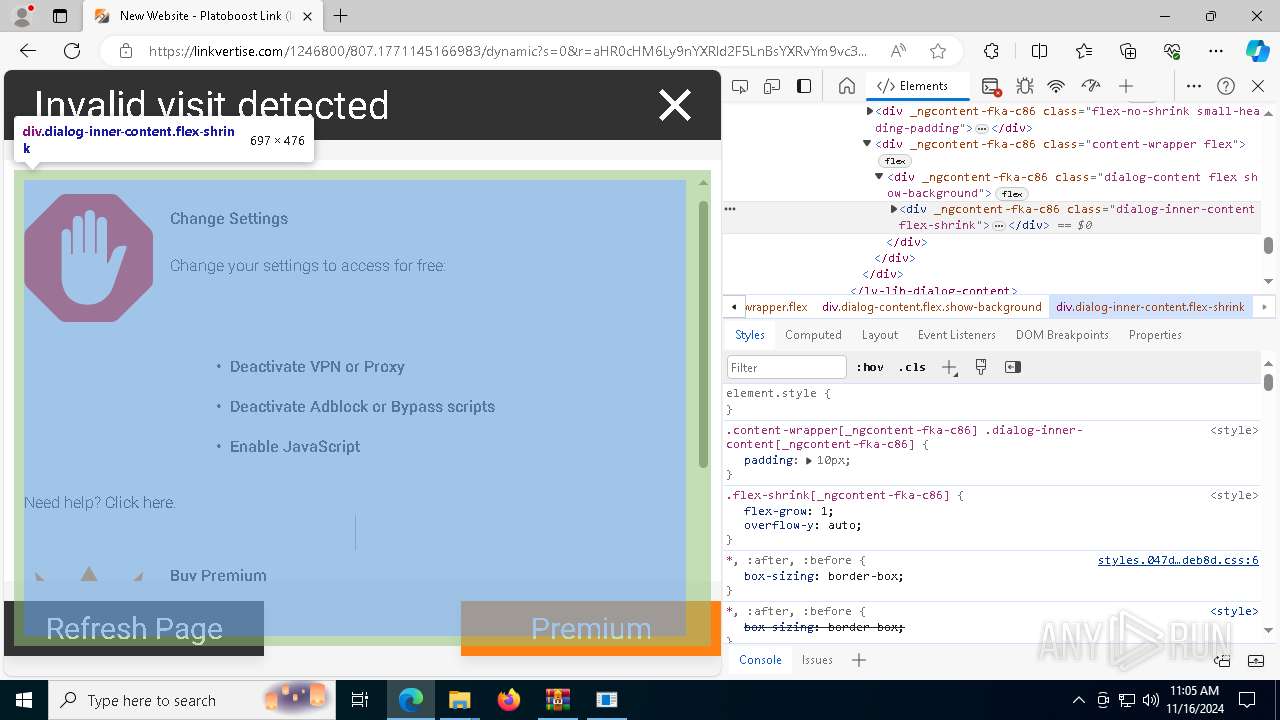Open the Console drawer tab
This screenshot has width=1280, height=720.
[760, 660]
